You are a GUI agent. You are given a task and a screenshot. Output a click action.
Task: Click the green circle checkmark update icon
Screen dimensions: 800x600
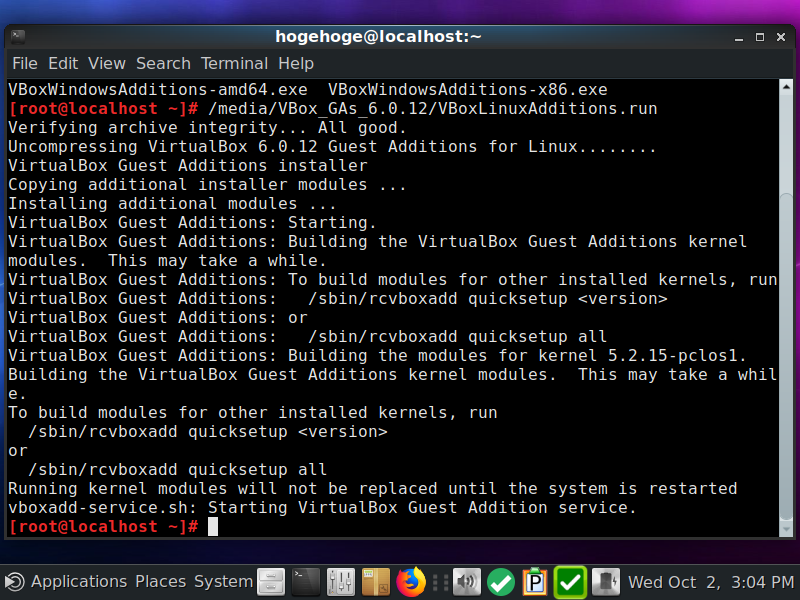tap(501, 582)
